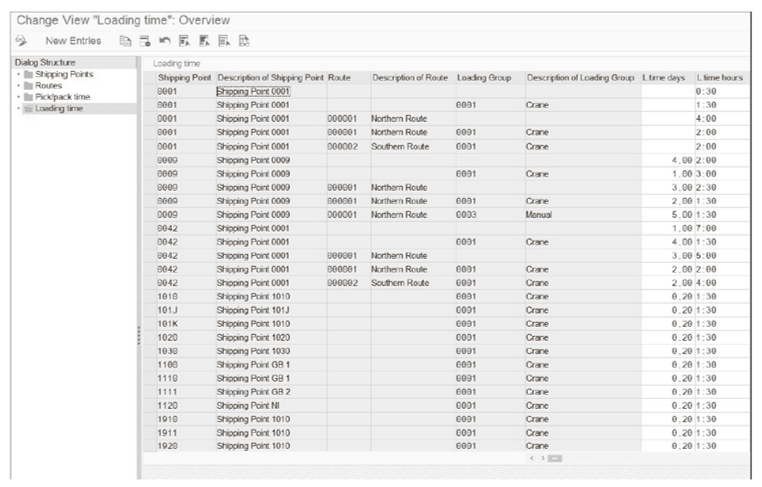Click the L.time hours column header
762x487 pixels.
click(x=719, y=78)
